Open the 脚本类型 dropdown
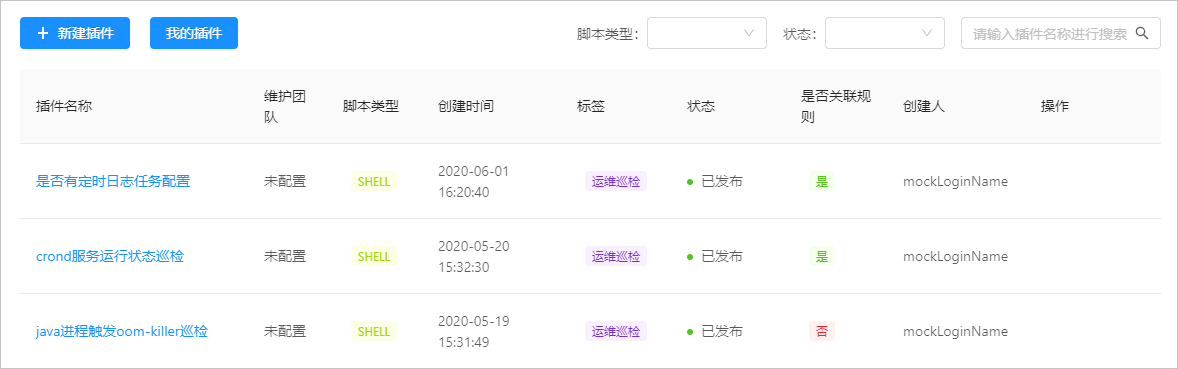 706,33
